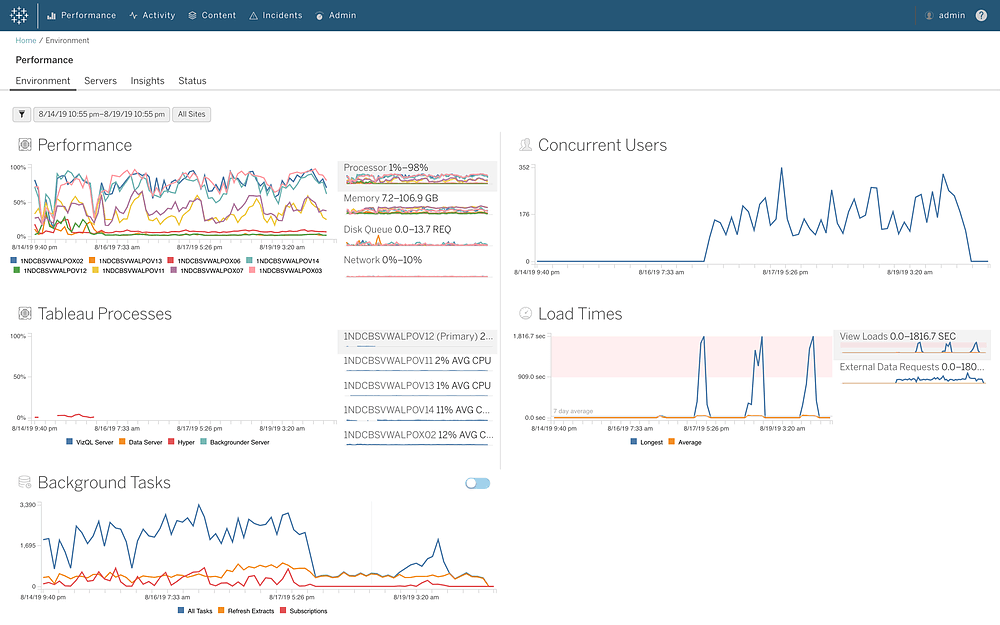Select the 1NDCBSVWALPOV11 legend entry

tap(129, 270)
